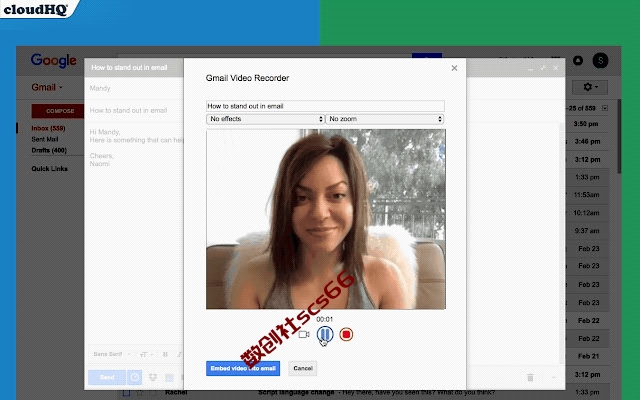Pop out the compose window

click(543, 68)
